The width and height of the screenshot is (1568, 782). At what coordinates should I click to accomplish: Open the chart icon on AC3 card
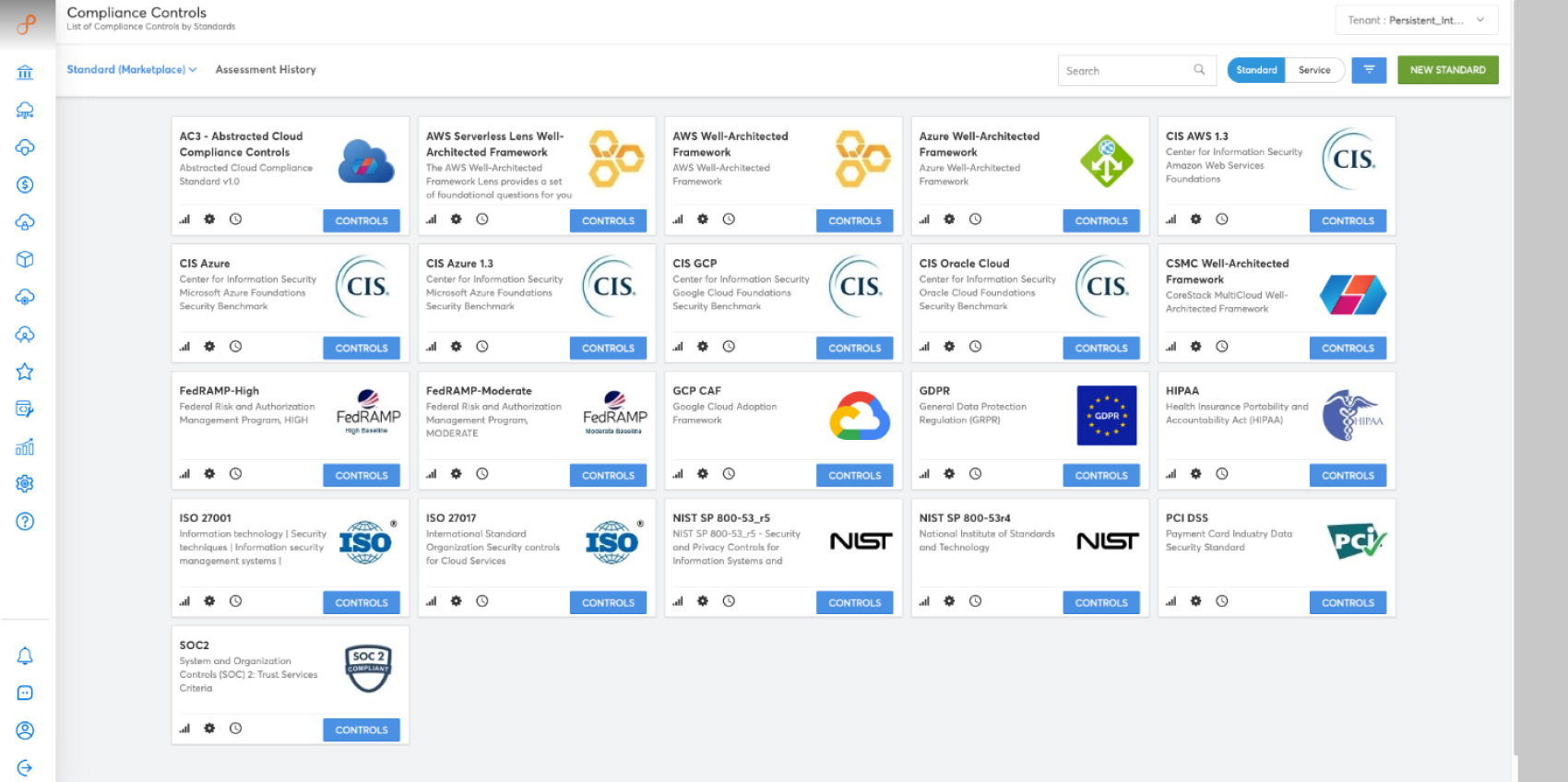(184, 219)
